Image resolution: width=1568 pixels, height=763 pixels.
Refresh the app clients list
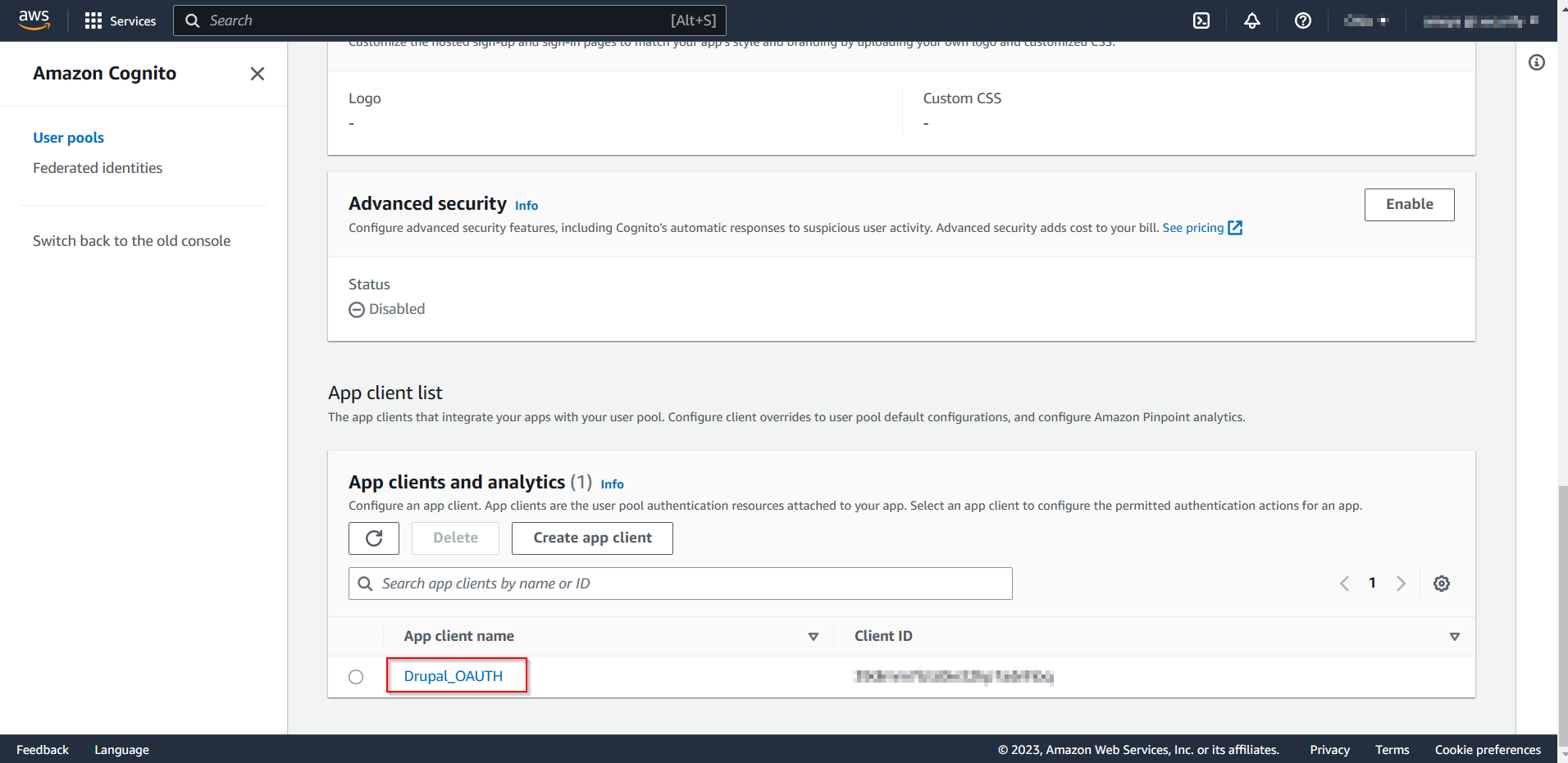374,538
